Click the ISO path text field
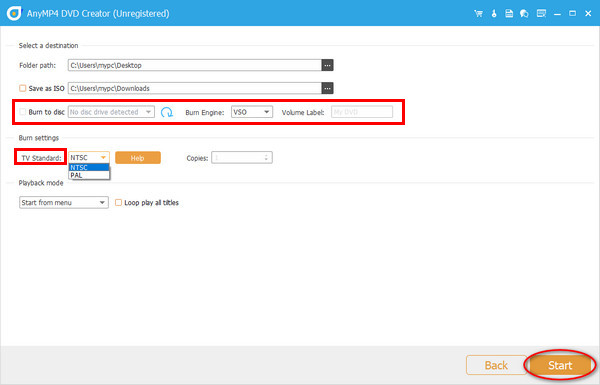 tap(195, 88)
